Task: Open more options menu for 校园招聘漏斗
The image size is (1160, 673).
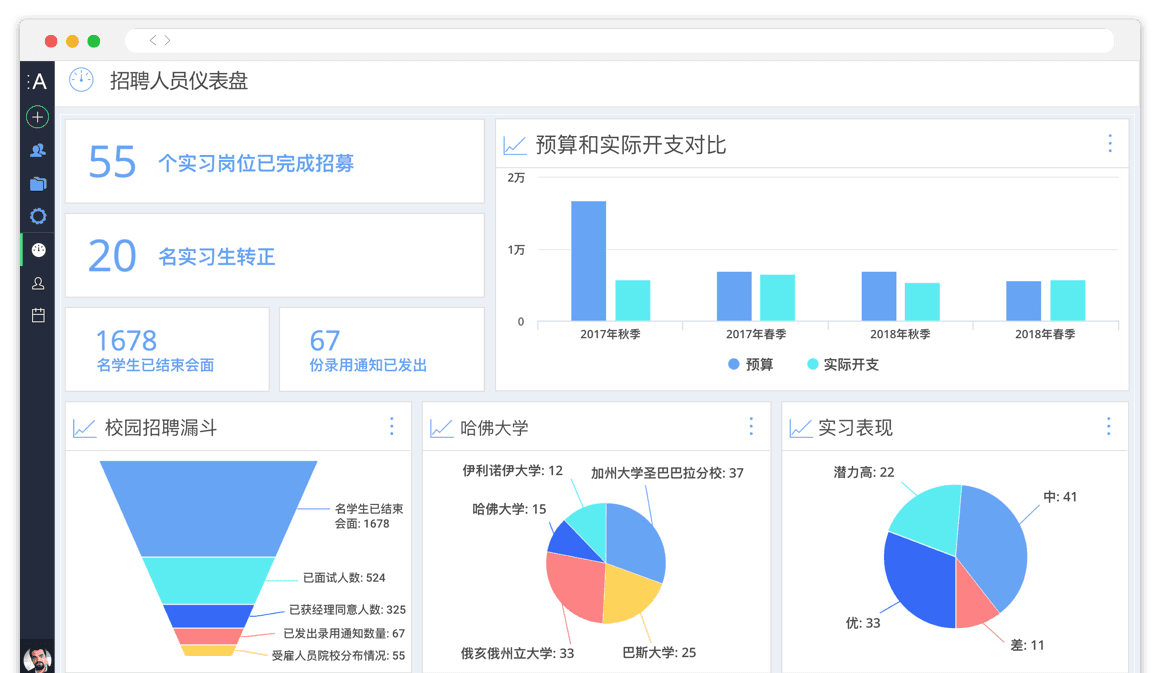Action: 391,426
